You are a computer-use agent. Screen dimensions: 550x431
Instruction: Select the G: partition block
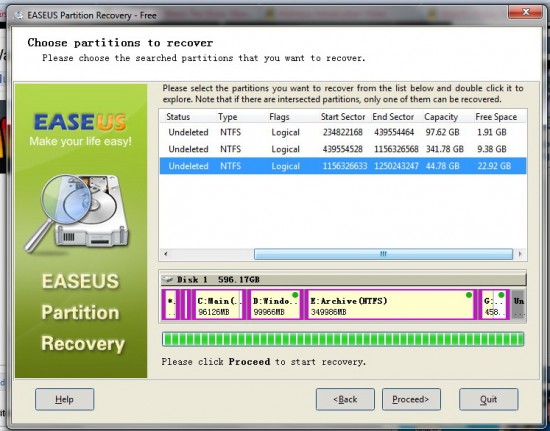tap(494, 304)
